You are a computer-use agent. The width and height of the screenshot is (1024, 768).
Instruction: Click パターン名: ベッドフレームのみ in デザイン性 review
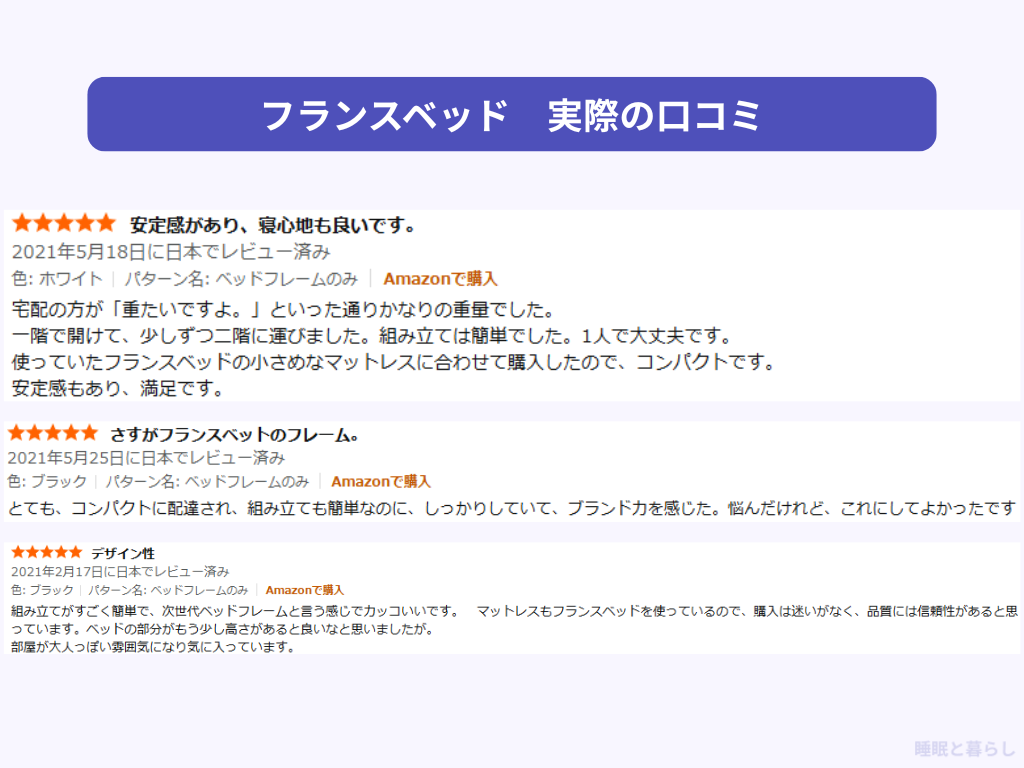tap(168, 590)
